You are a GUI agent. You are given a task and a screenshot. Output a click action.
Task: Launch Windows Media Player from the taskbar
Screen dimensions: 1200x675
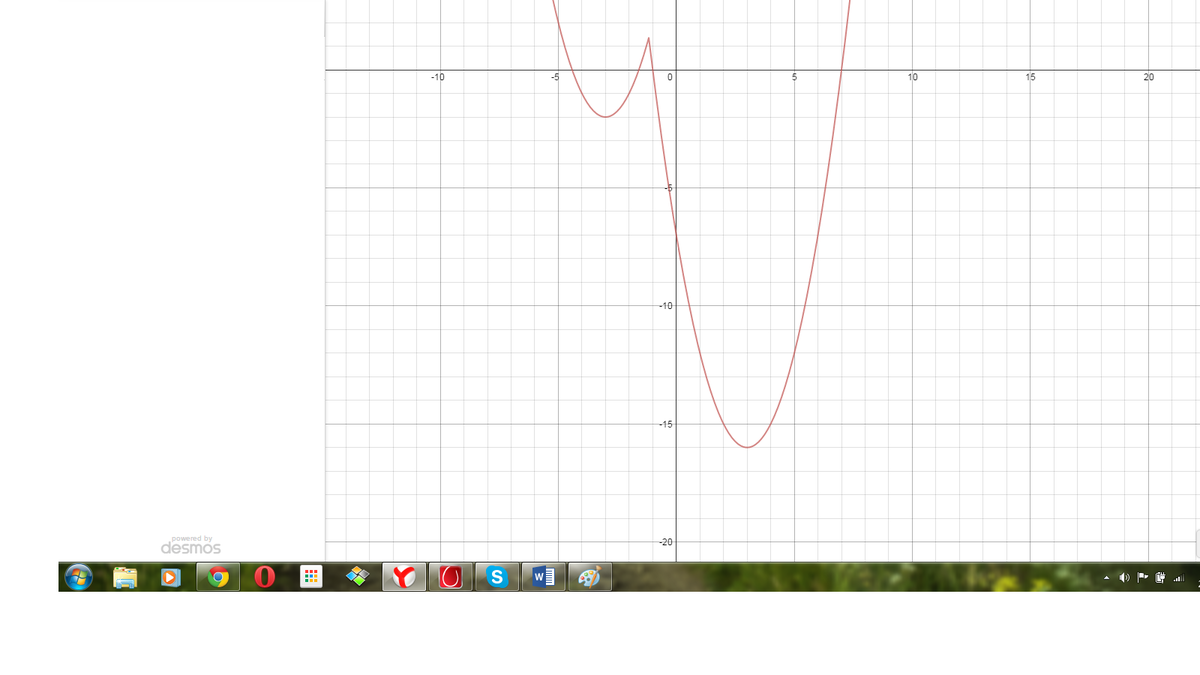(x=171, y=577)
